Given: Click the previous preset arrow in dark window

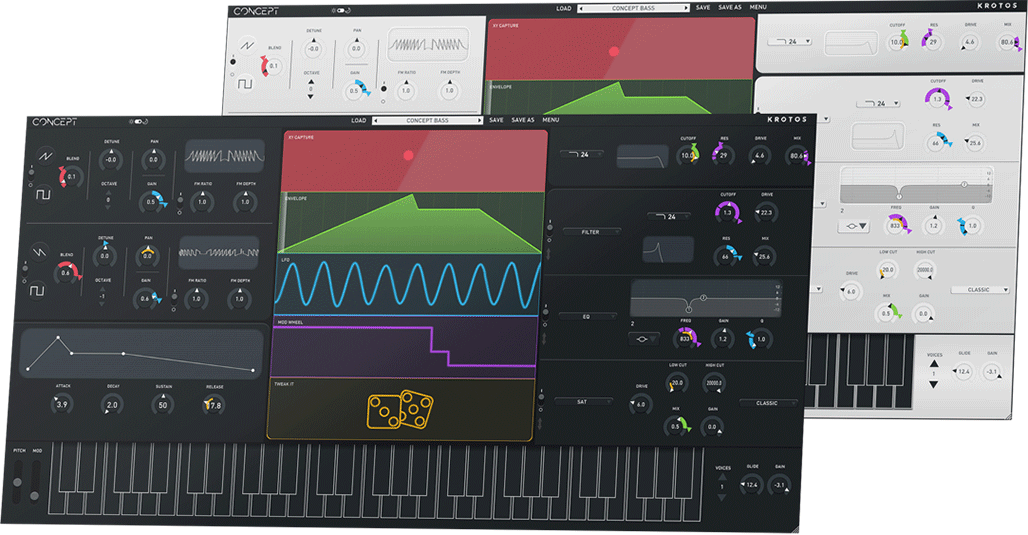Looking at the screenshot, I should click(x=375, y=120).
